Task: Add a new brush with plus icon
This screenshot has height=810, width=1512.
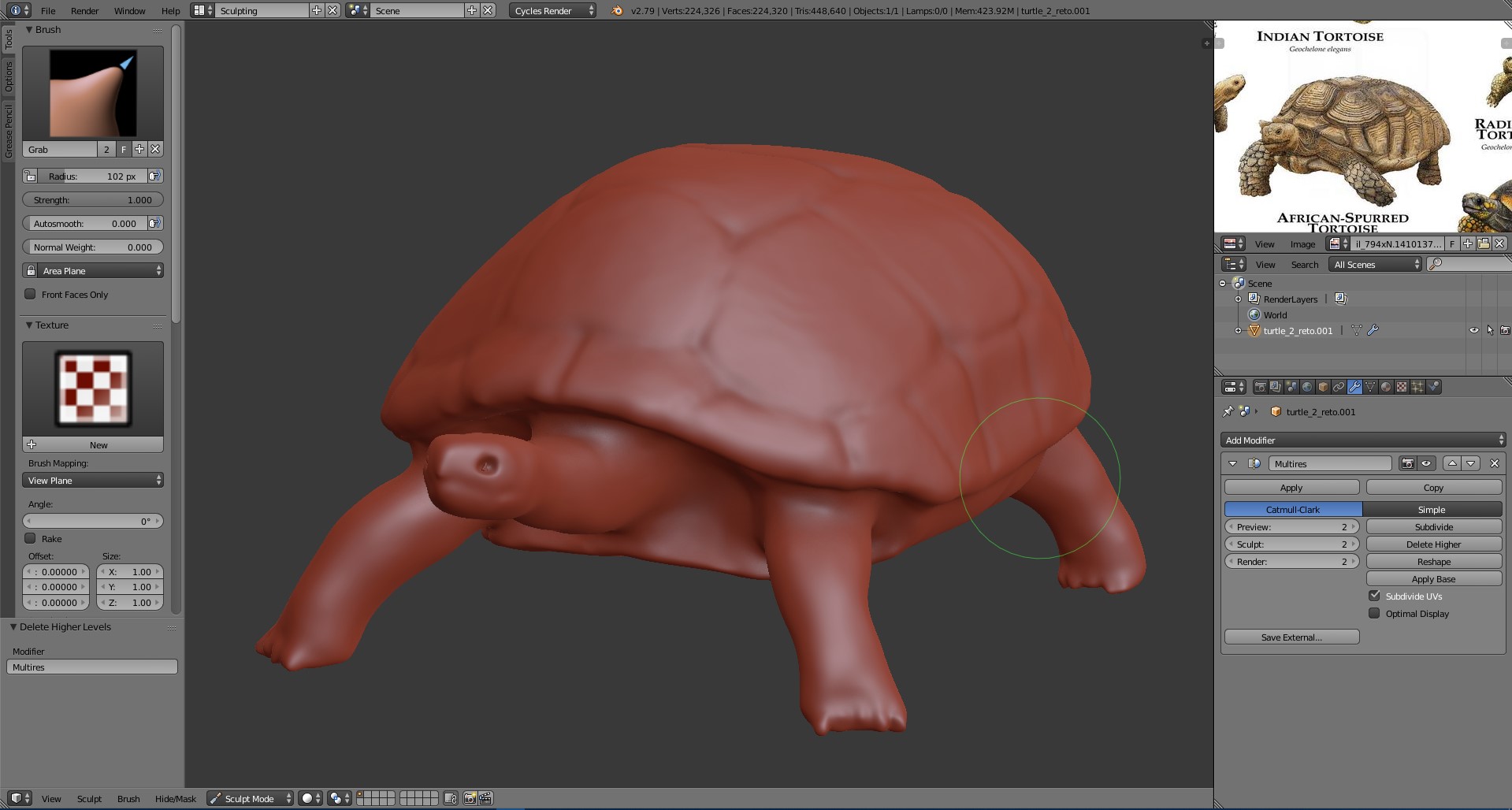Action: point(139,149)
